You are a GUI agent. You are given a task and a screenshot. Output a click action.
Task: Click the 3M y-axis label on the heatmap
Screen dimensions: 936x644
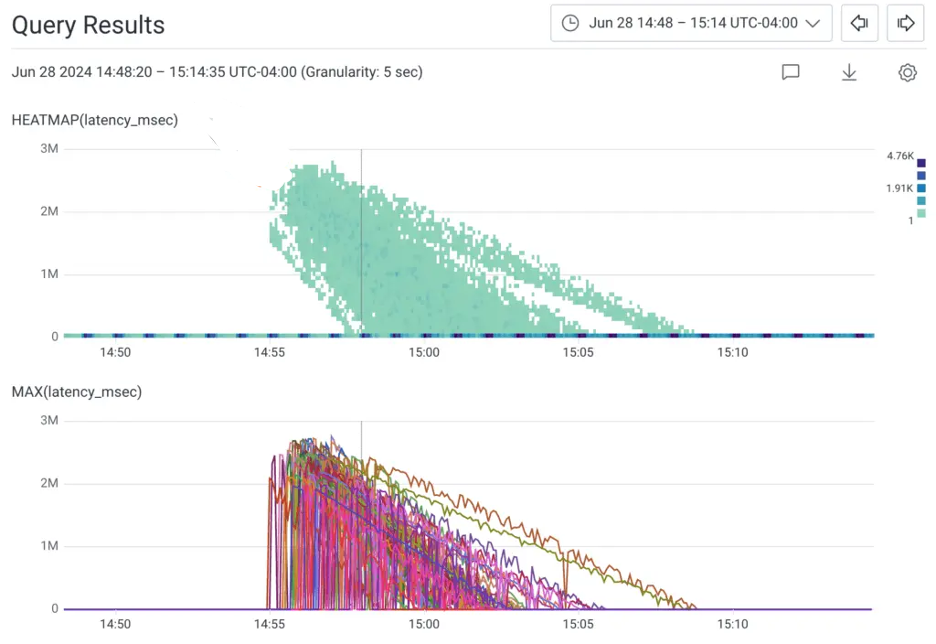50,149
